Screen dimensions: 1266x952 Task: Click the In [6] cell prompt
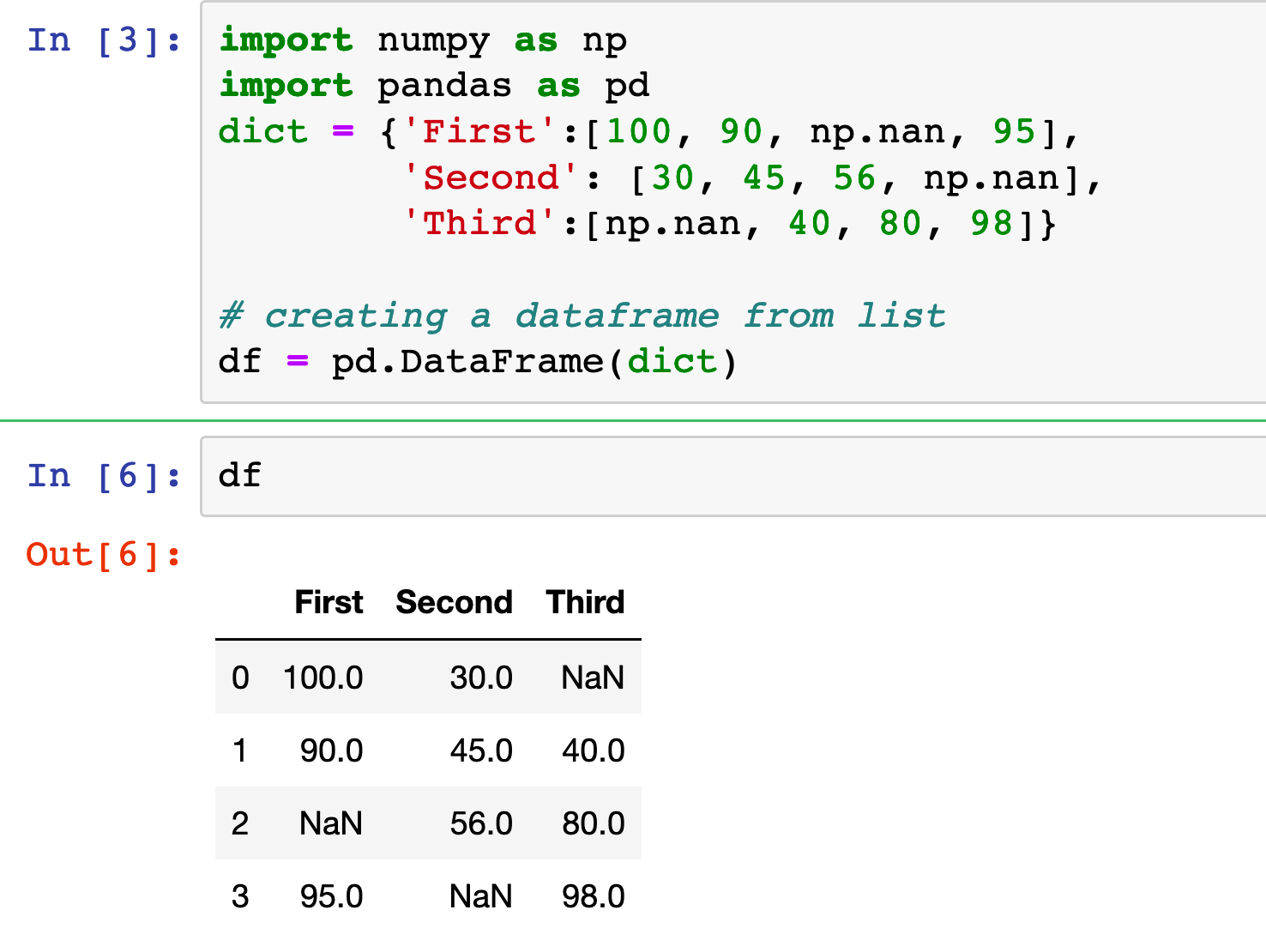click(97, 475)
